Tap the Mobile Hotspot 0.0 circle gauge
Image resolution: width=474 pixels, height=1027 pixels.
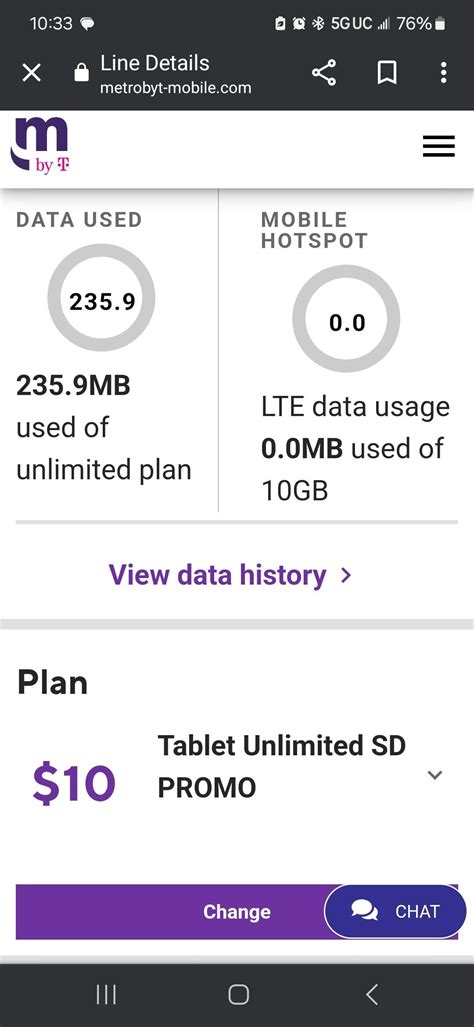pyautogui.click(x=346, y=319)
